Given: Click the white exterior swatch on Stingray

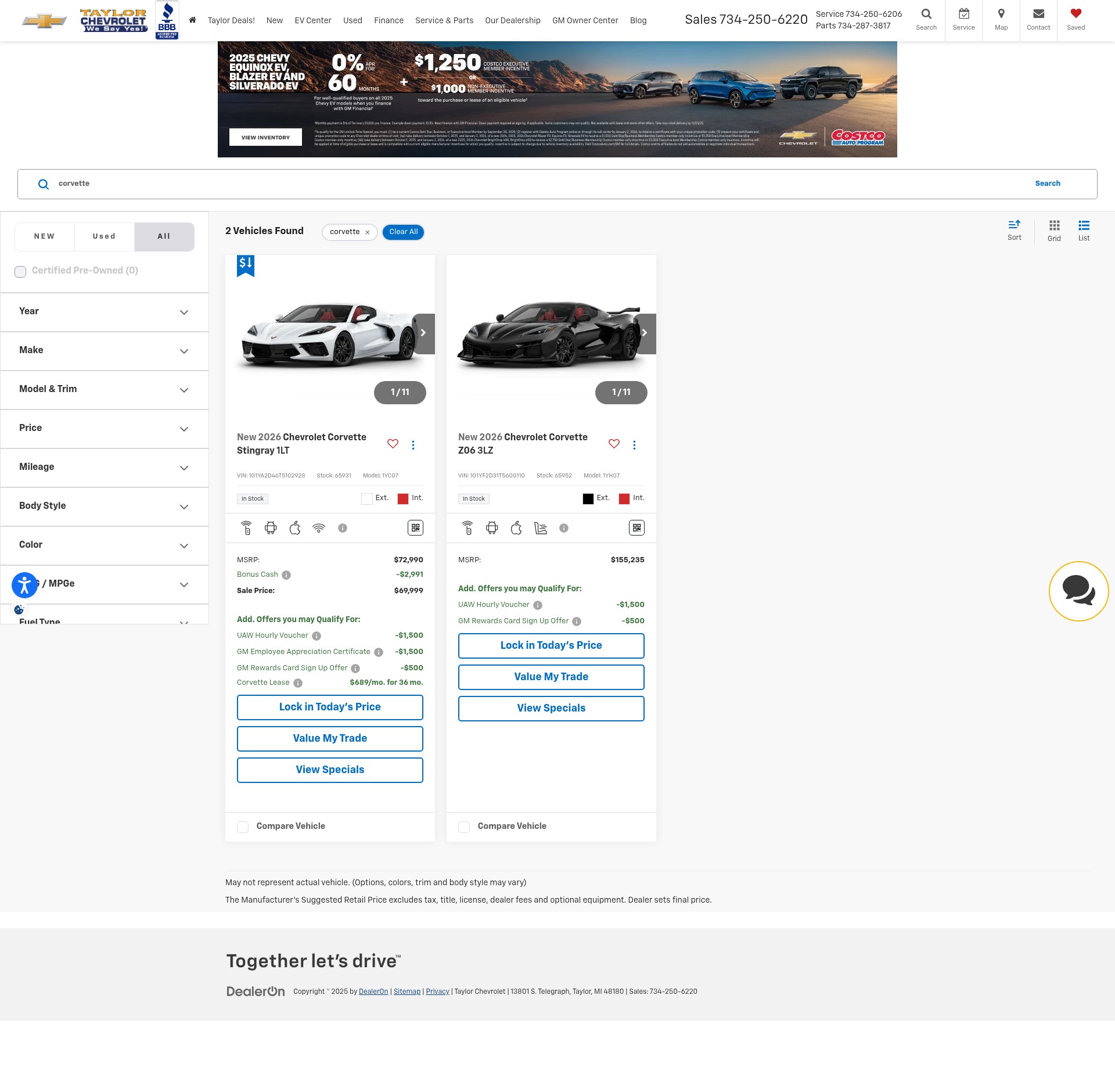Looking at the screenshot, I should [x=367, y=499].
